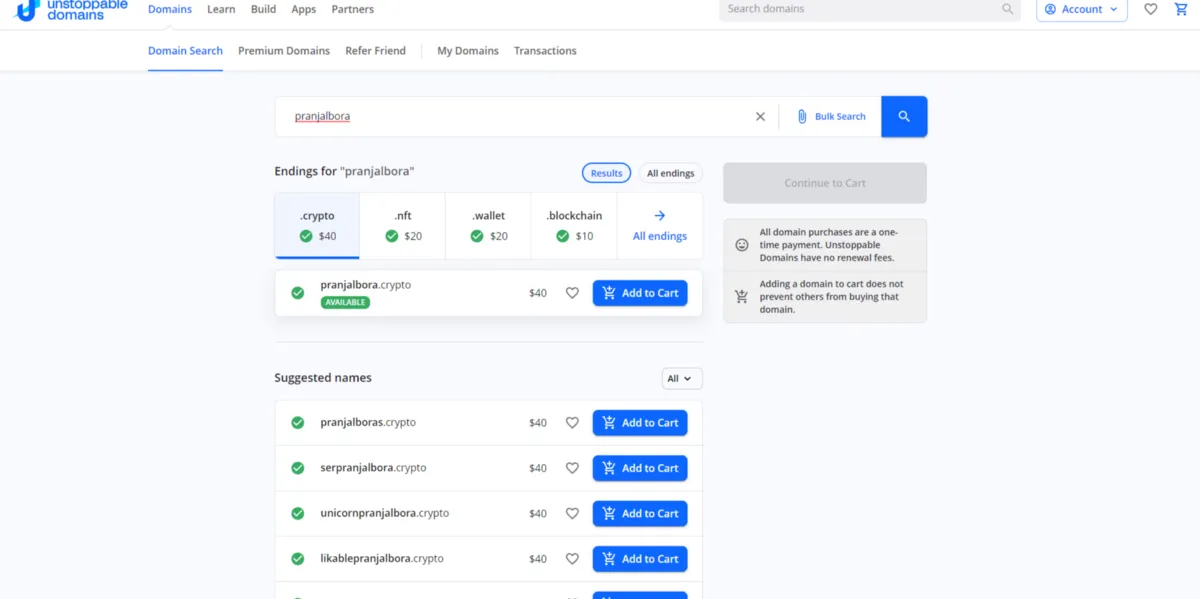
Task: Open the shopping cart icon in header
Action: tap(1181, 9)
